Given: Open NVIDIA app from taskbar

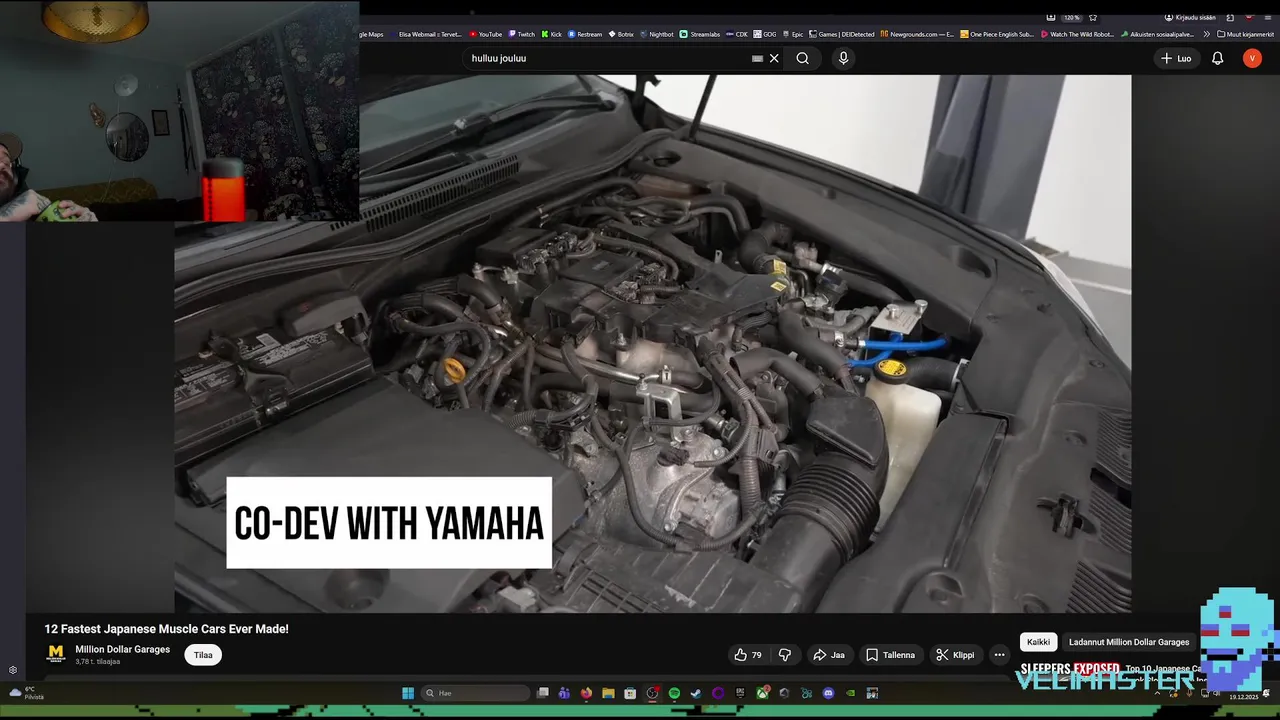Looking at the screenshot, I should [850, 693].
